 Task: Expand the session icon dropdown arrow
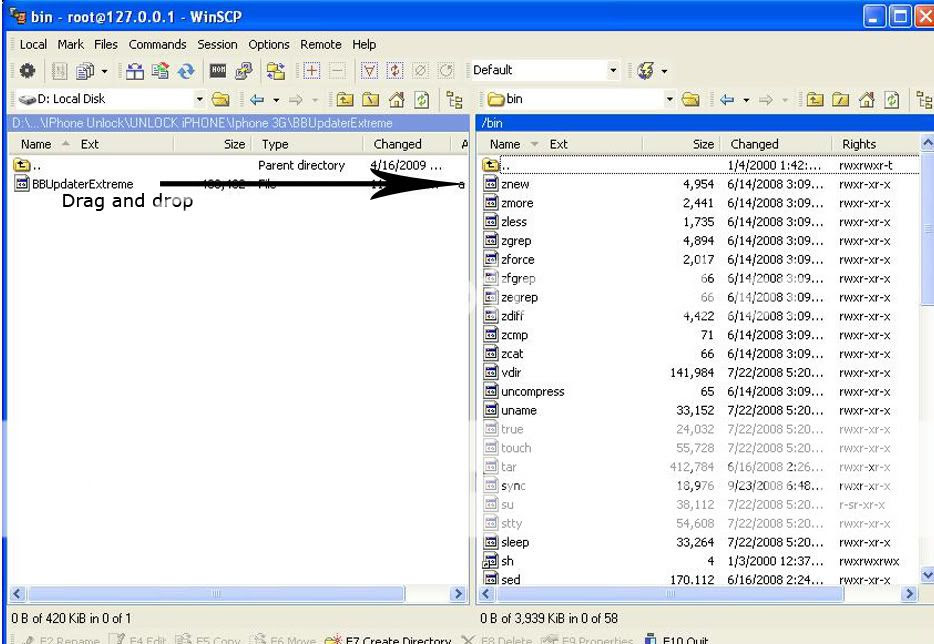click(x=664, y=71)
